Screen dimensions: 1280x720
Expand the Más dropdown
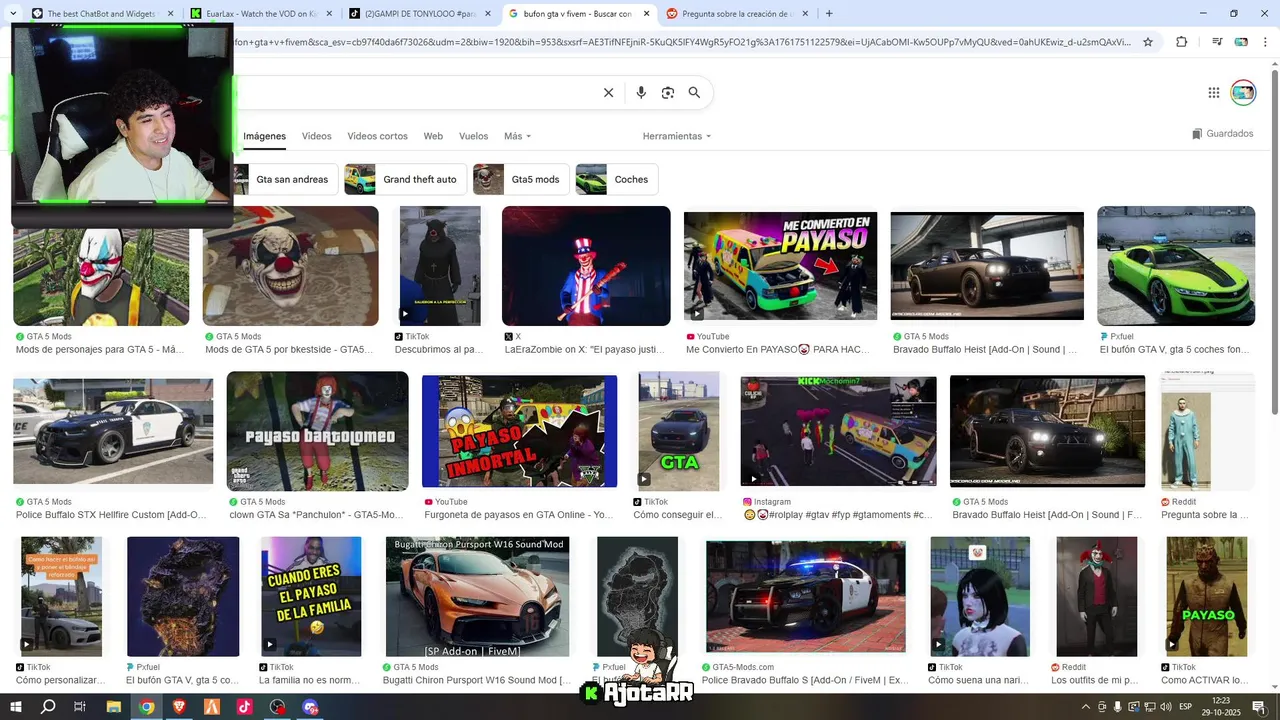517,136
